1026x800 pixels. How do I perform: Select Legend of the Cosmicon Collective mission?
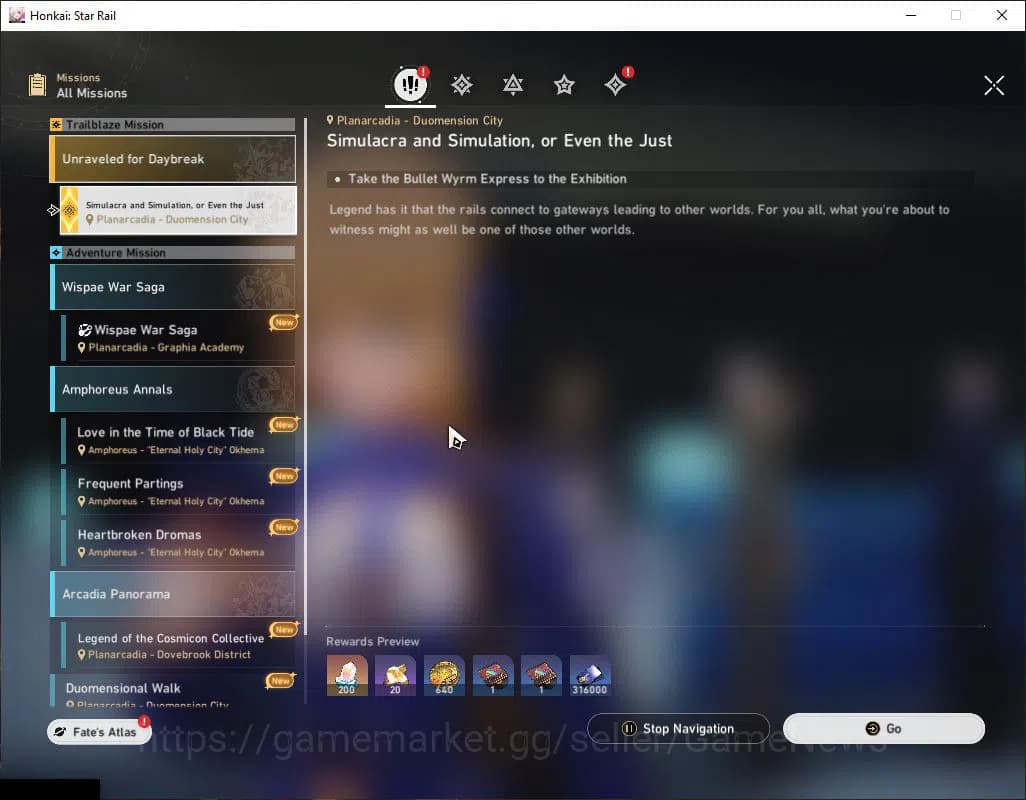point(178,645)
